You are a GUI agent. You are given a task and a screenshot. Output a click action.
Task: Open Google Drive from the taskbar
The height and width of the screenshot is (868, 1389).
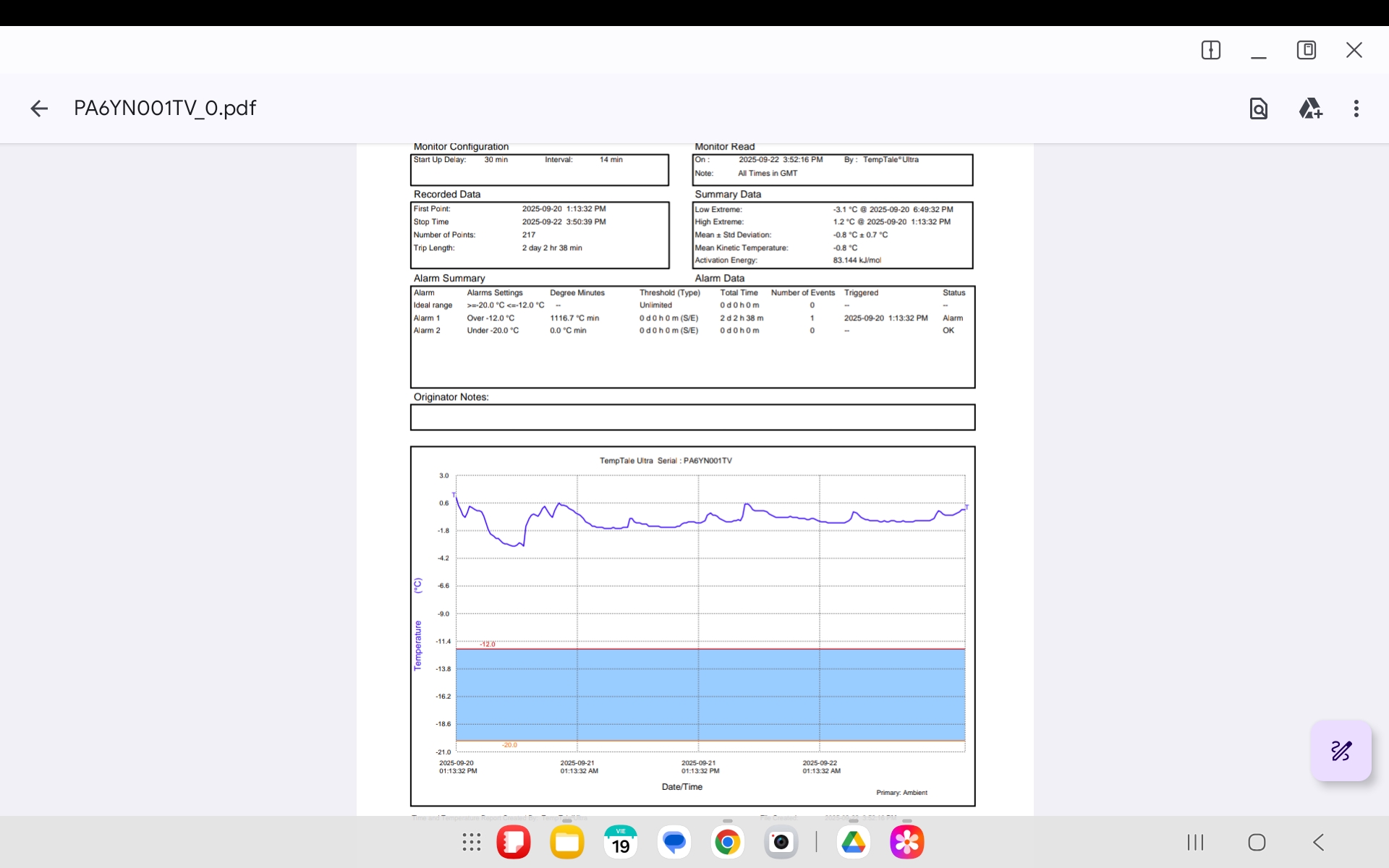pos(854,842)
